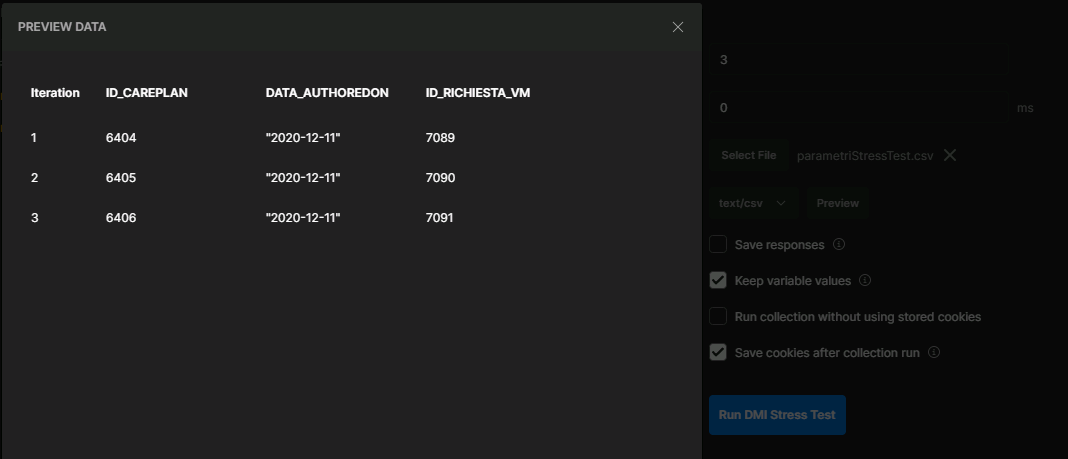The width and height of the screenshot is (1068, 459).
Task: Focus the iterations field showing 3
Action: [x=859, y=59]
